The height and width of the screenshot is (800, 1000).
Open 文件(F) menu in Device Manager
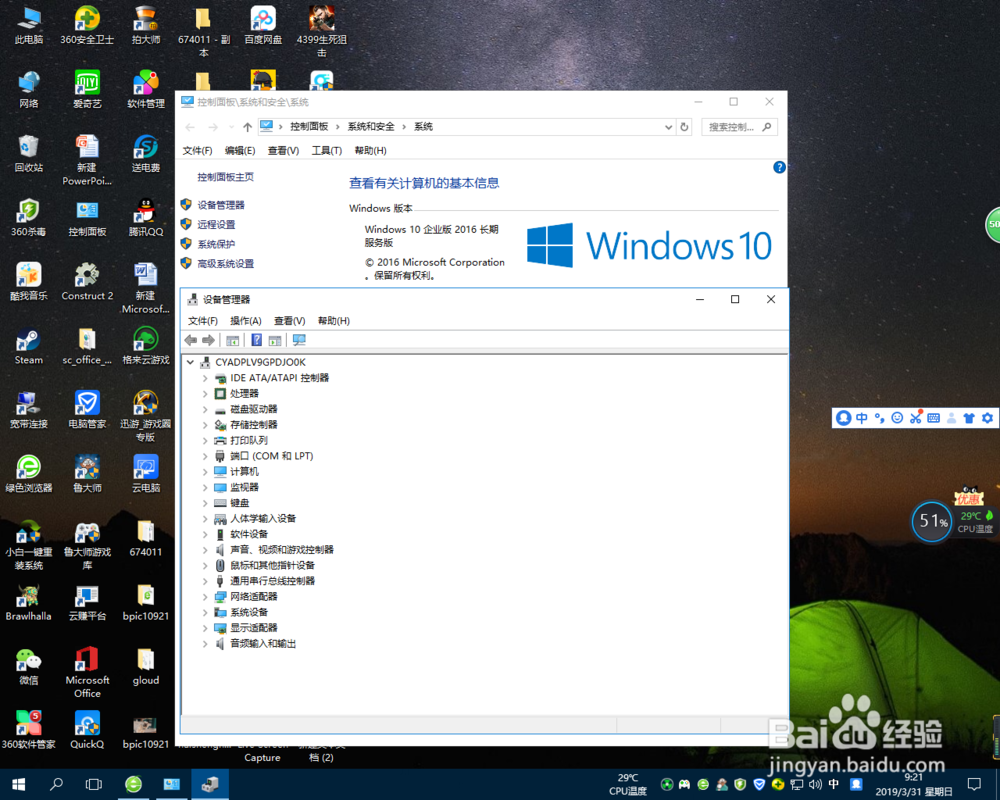click(203, 321)
